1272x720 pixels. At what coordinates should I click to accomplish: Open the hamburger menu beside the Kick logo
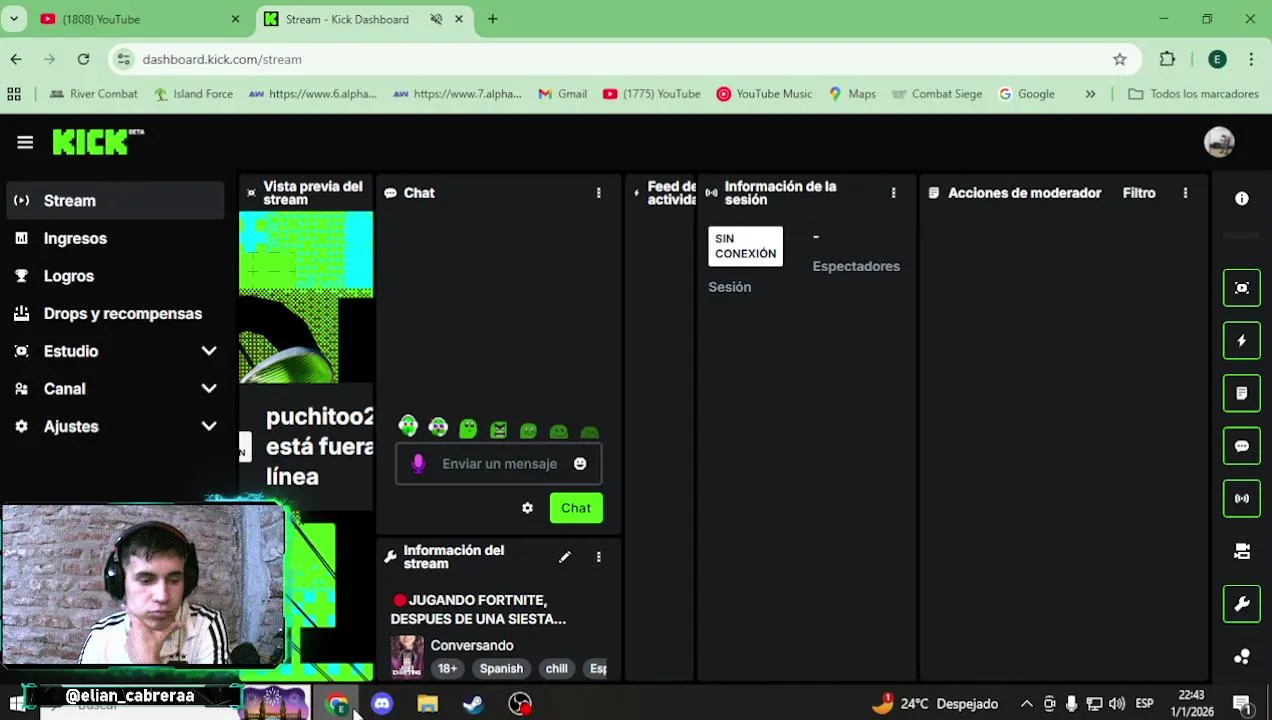25,142
